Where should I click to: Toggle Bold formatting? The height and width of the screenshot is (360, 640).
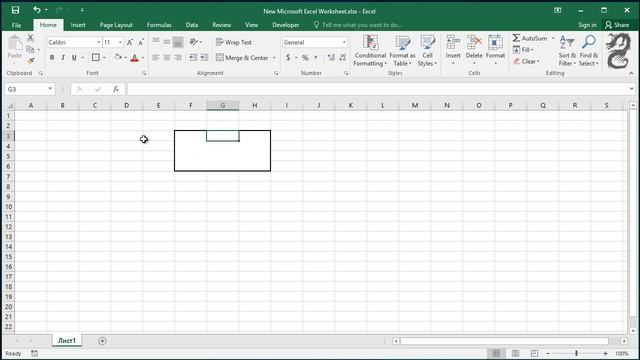pos(52,58)
